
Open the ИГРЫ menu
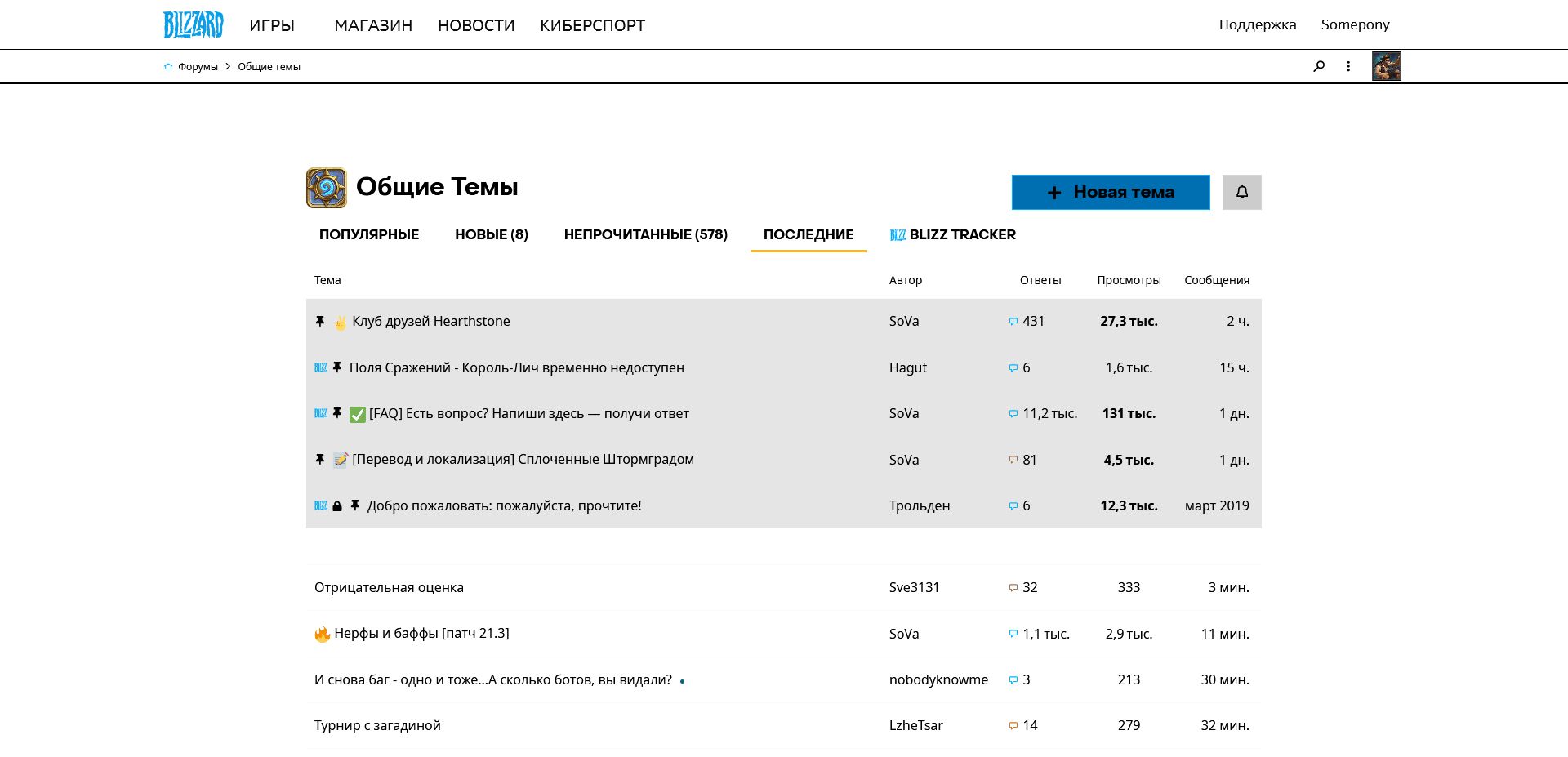click(272, 25)
